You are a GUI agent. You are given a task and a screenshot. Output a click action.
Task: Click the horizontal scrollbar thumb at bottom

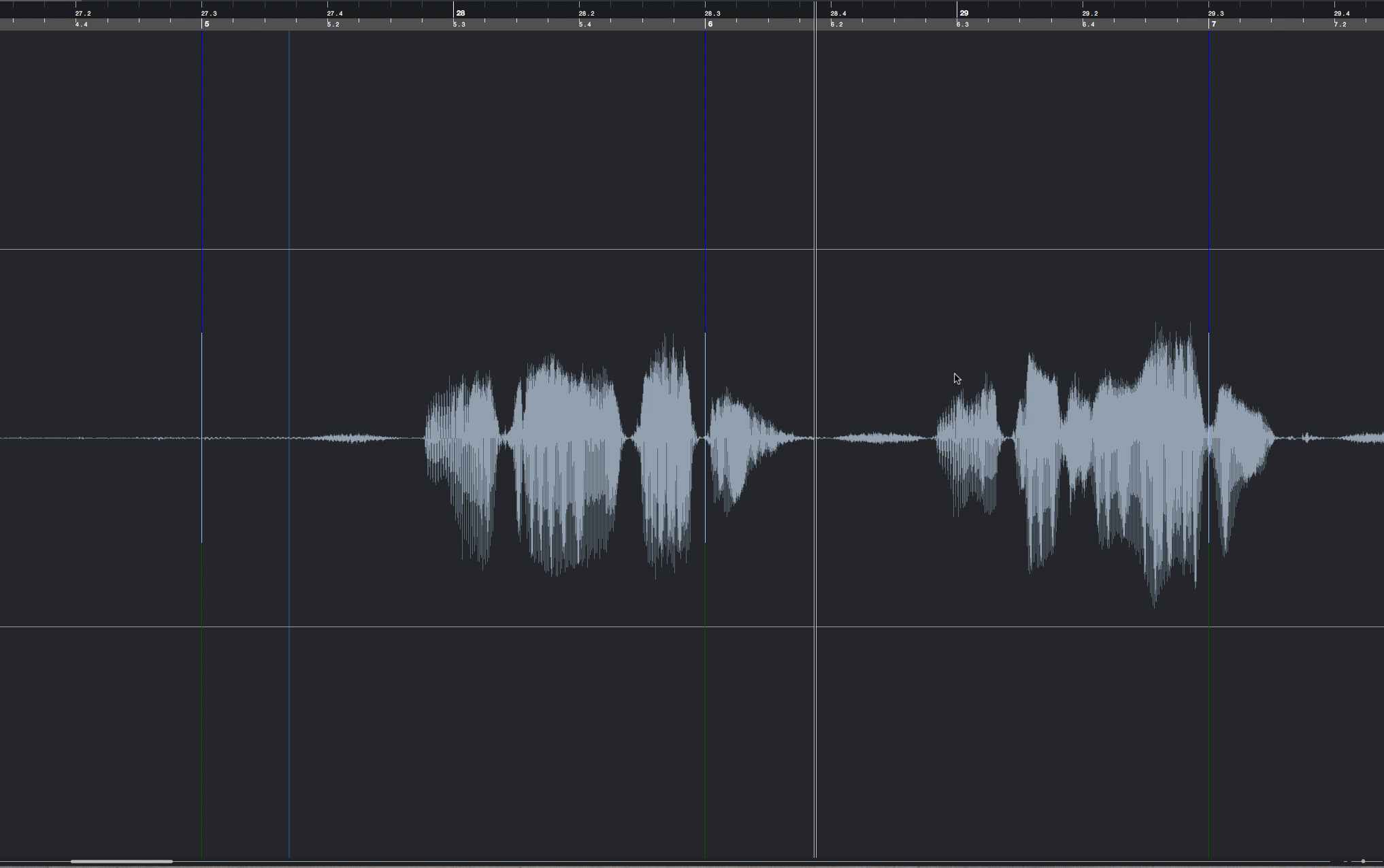tap(121, 861)
